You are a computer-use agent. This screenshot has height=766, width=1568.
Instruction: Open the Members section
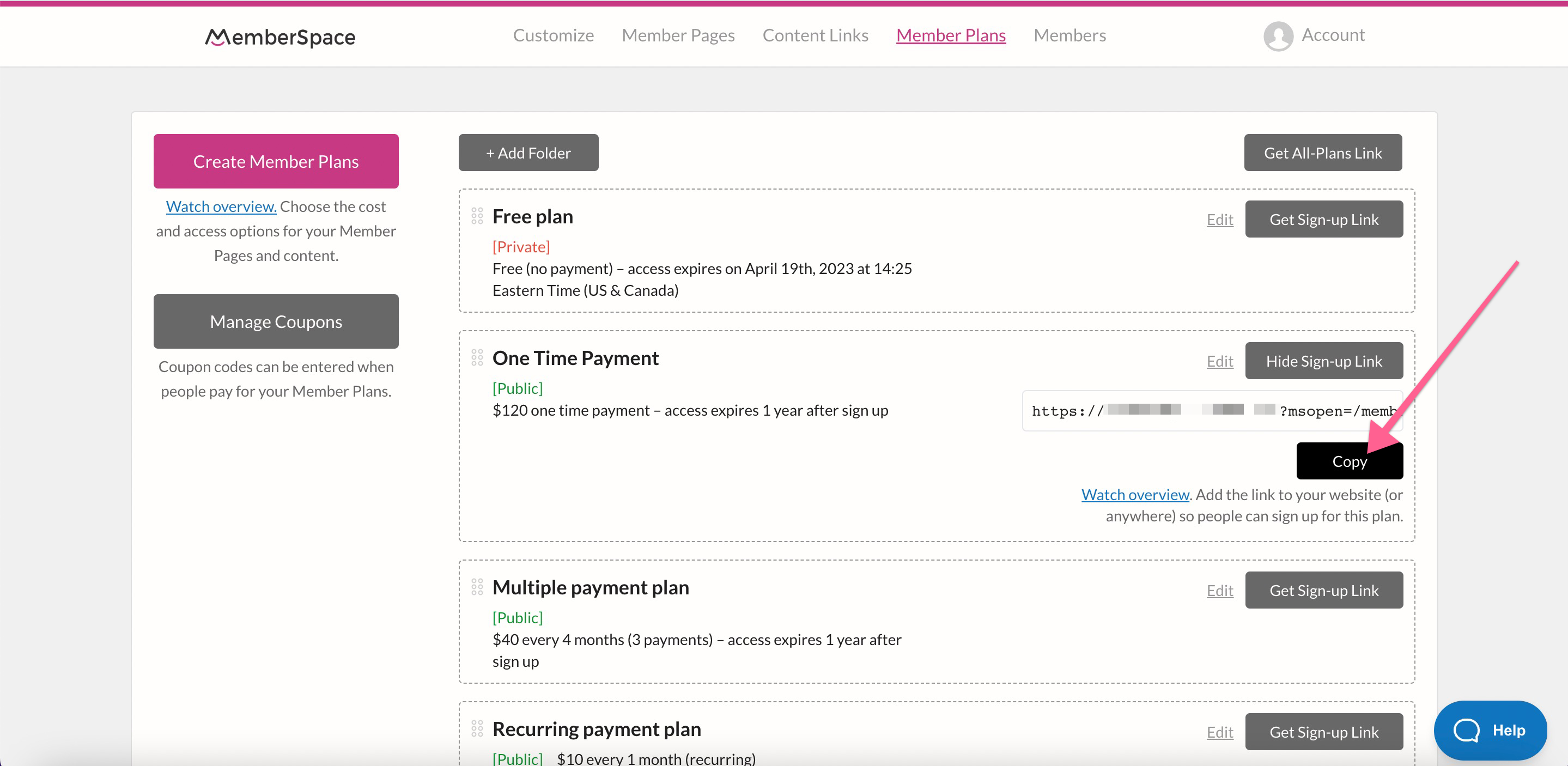pyautogui.click(x=1069, y=35)
